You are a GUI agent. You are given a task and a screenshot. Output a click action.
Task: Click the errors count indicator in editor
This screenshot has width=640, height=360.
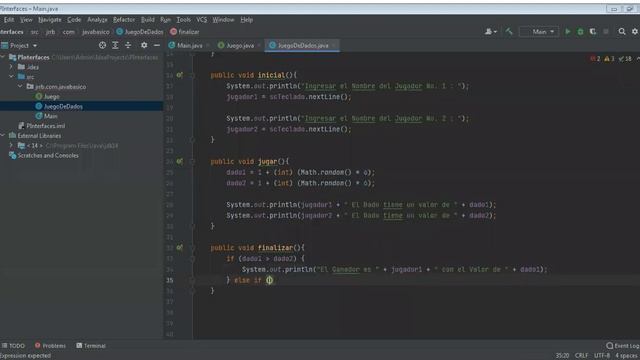[595, 59]
